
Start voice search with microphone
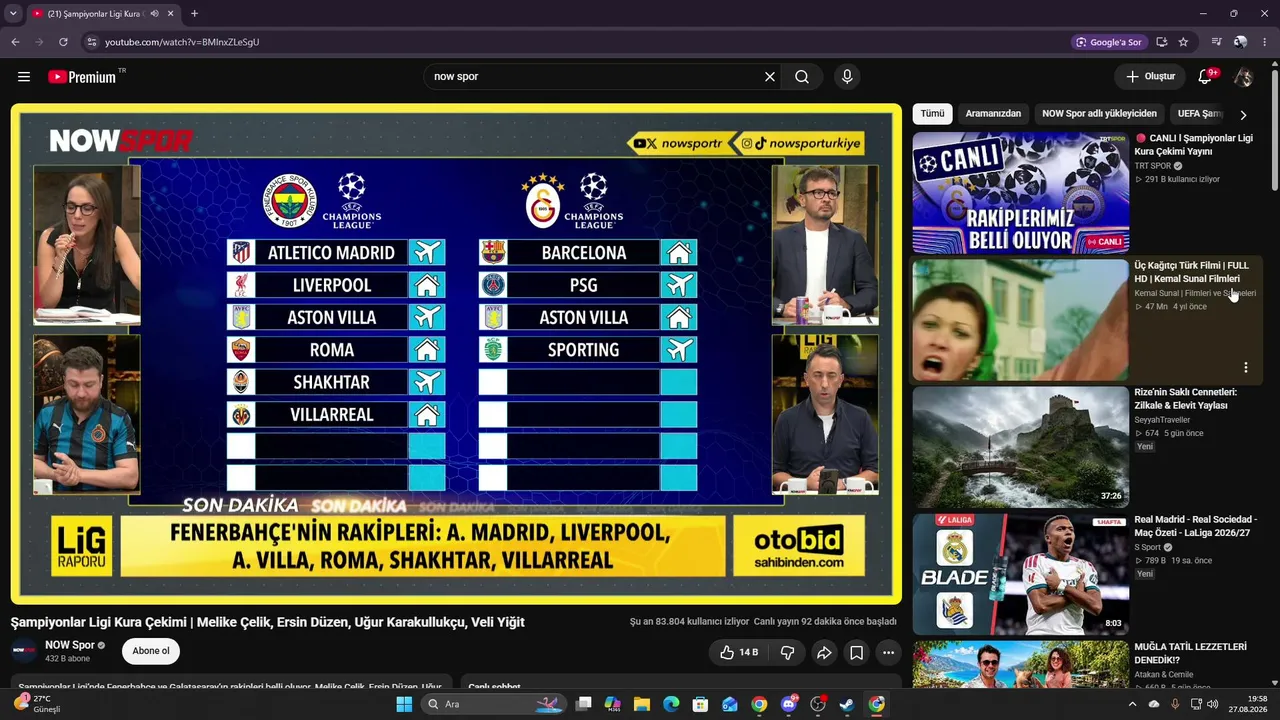click(x=847, y=77)
